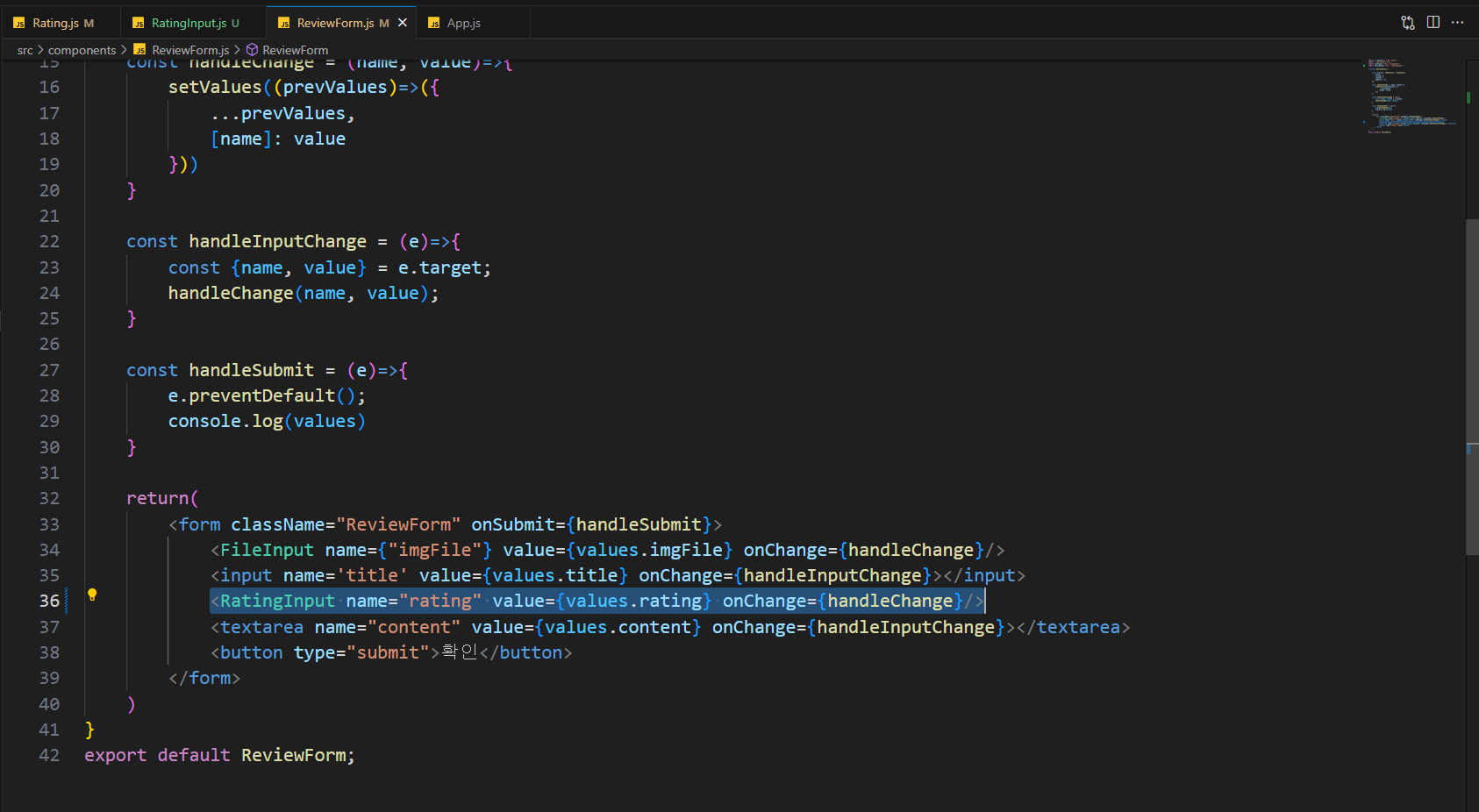This screenshot has height=812, width=1479.
Task: Click values.rating on line 36
Action: [x=633, y=602]
